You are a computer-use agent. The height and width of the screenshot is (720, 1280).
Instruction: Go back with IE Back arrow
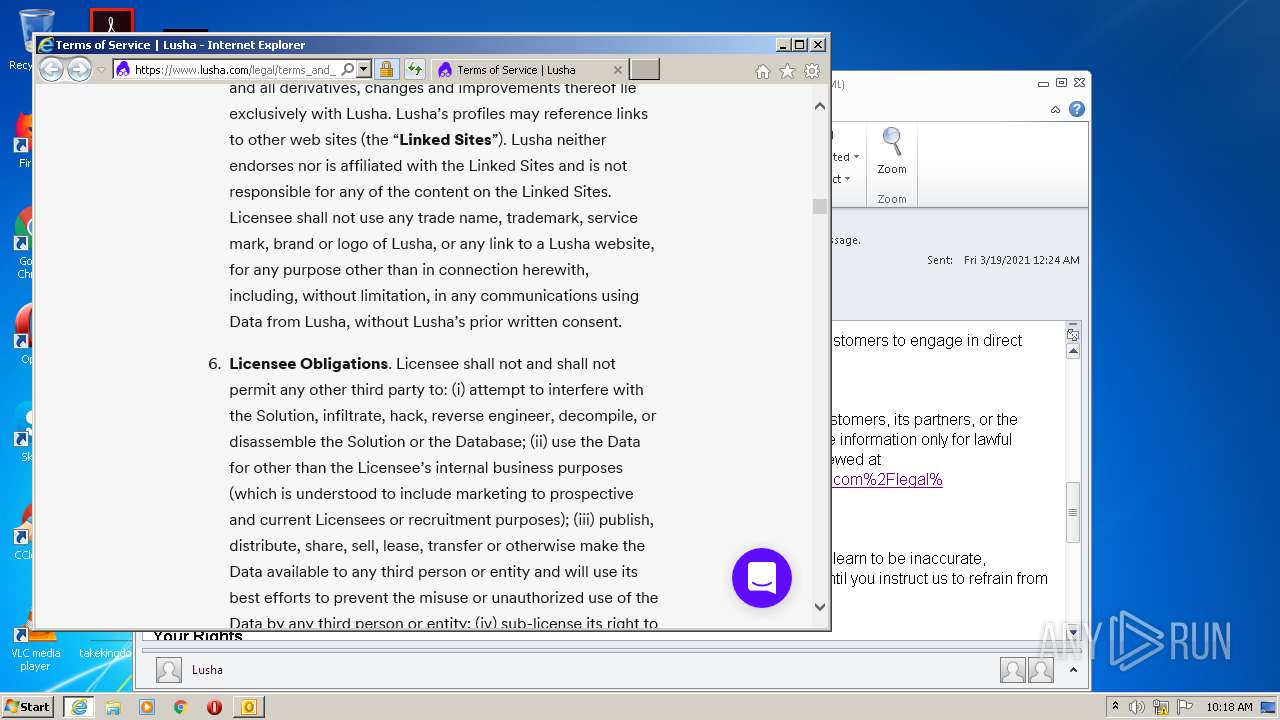pos(51,69)
